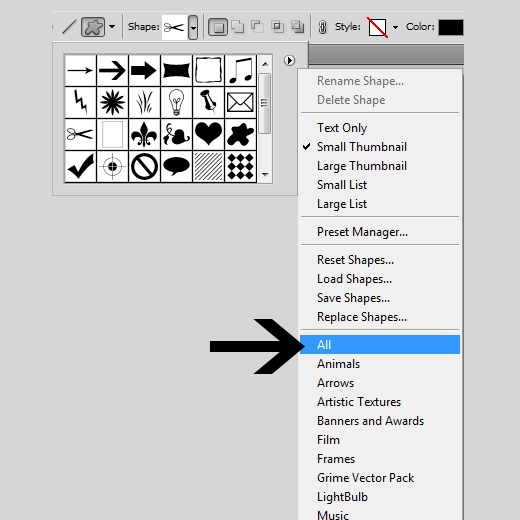Click the shape list scroll up arrow

click(265, 64)
